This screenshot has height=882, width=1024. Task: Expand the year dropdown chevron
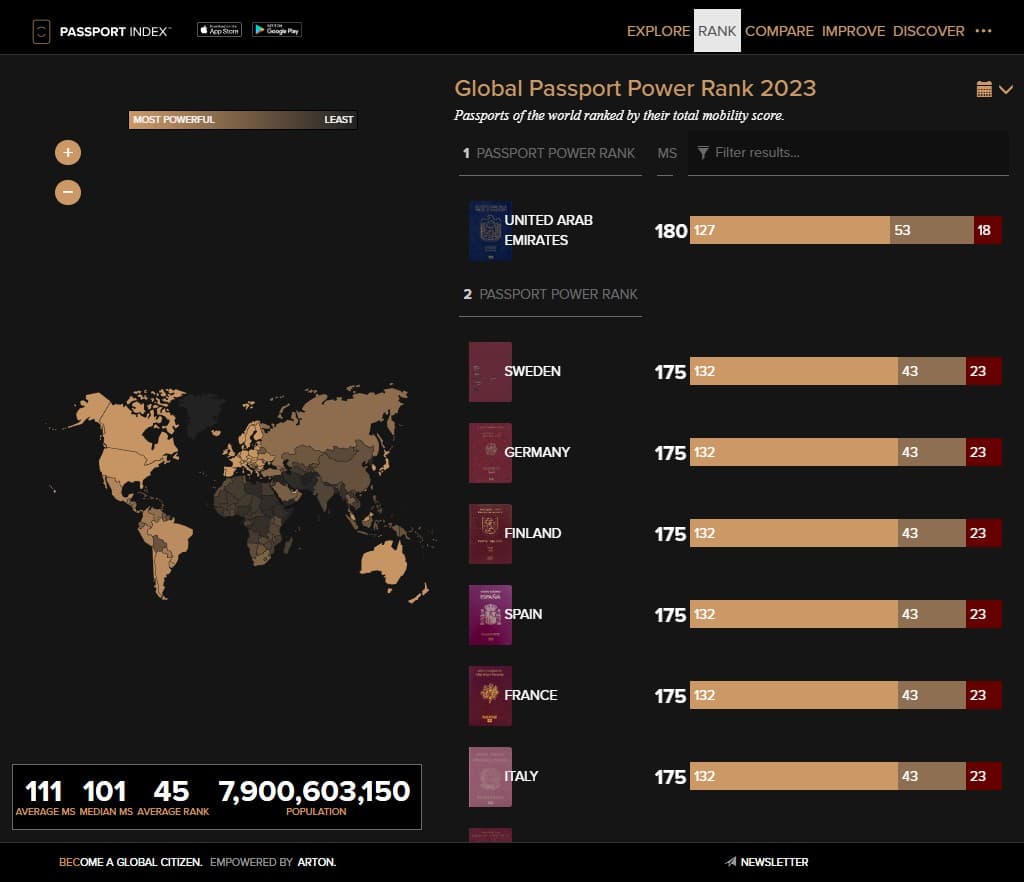click(x=1006, y=90)
